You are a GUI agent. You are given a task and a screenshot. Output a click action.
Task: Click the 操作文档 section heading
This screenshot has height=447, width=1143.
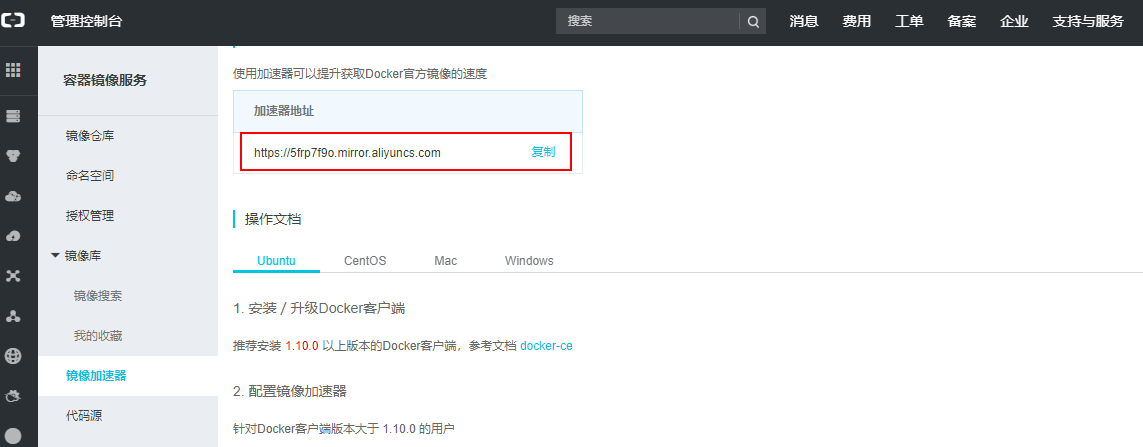pyautogui.click(x=273, y=219)
